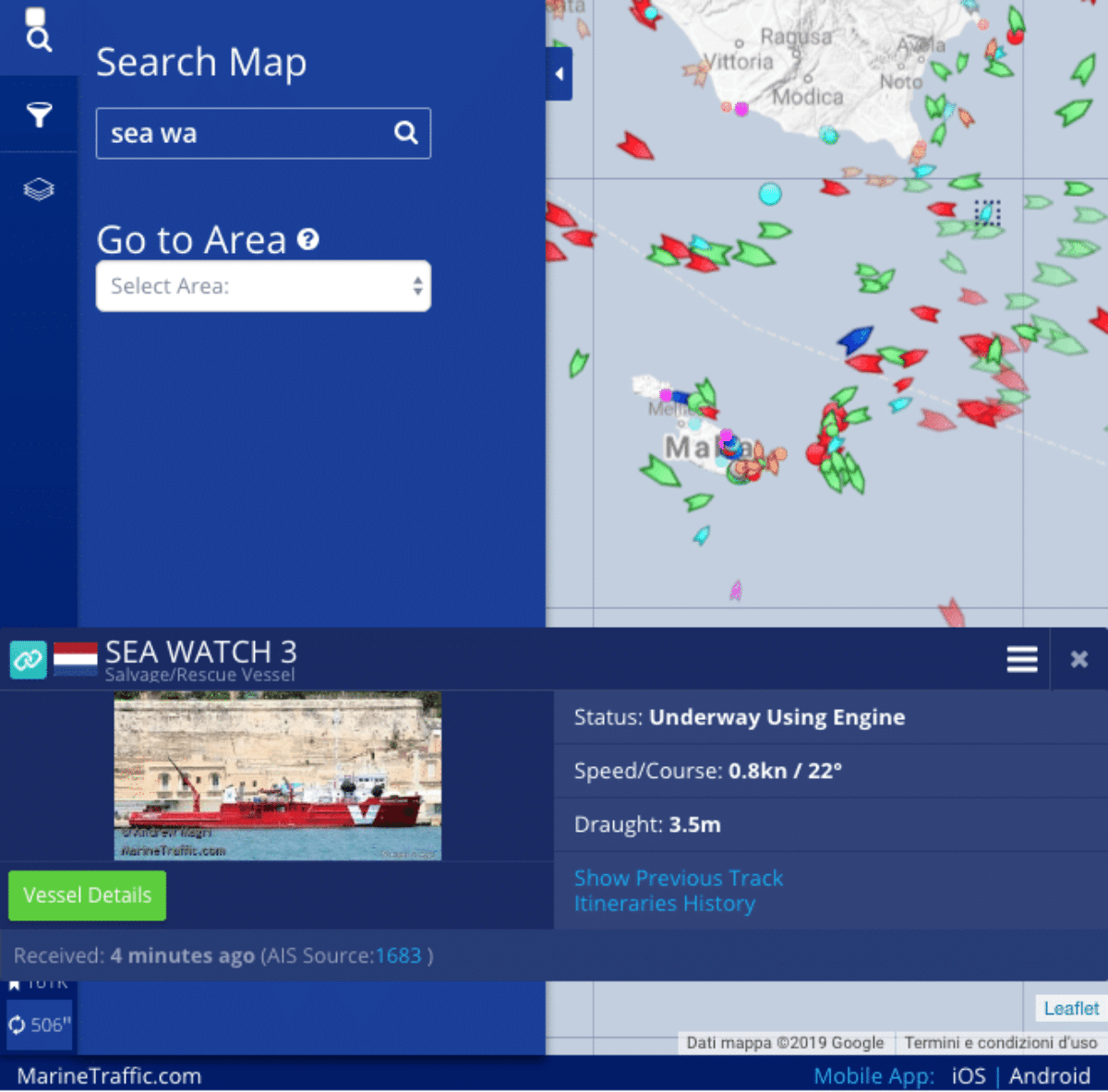1108x1092 pixels.
Task: Open Show Previous Track link
Action: click(x=678, y=878)
